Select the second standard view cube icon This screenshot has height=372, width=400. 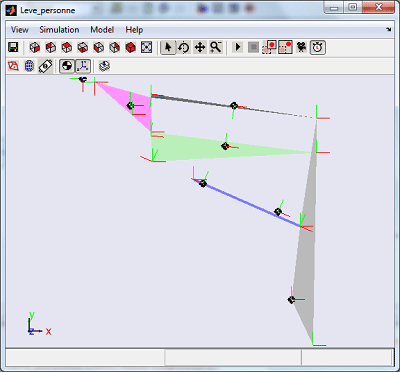[x=50, y=47]
